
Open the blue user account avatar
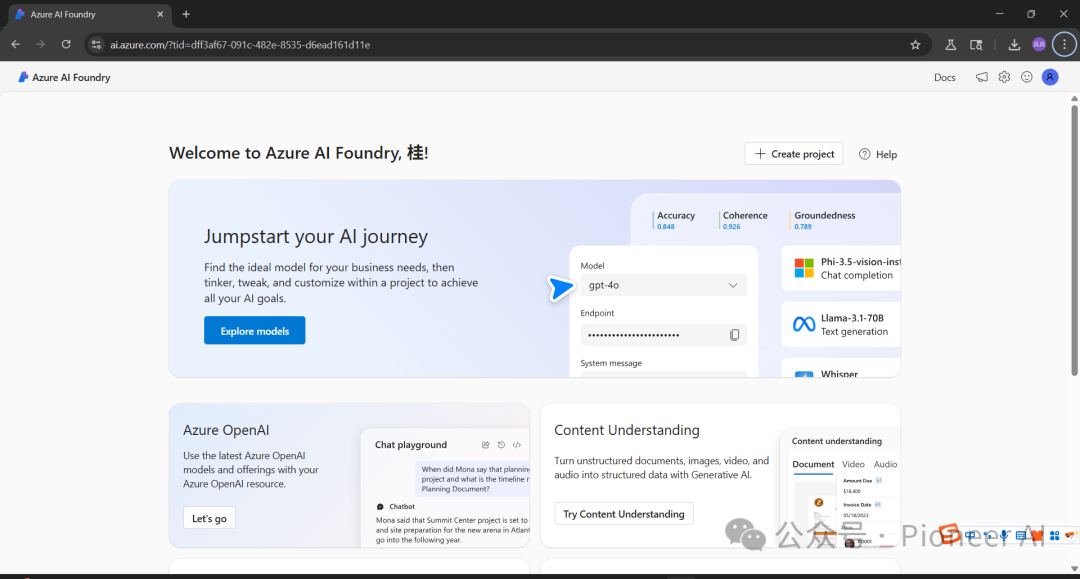[x=1050, y=77]
